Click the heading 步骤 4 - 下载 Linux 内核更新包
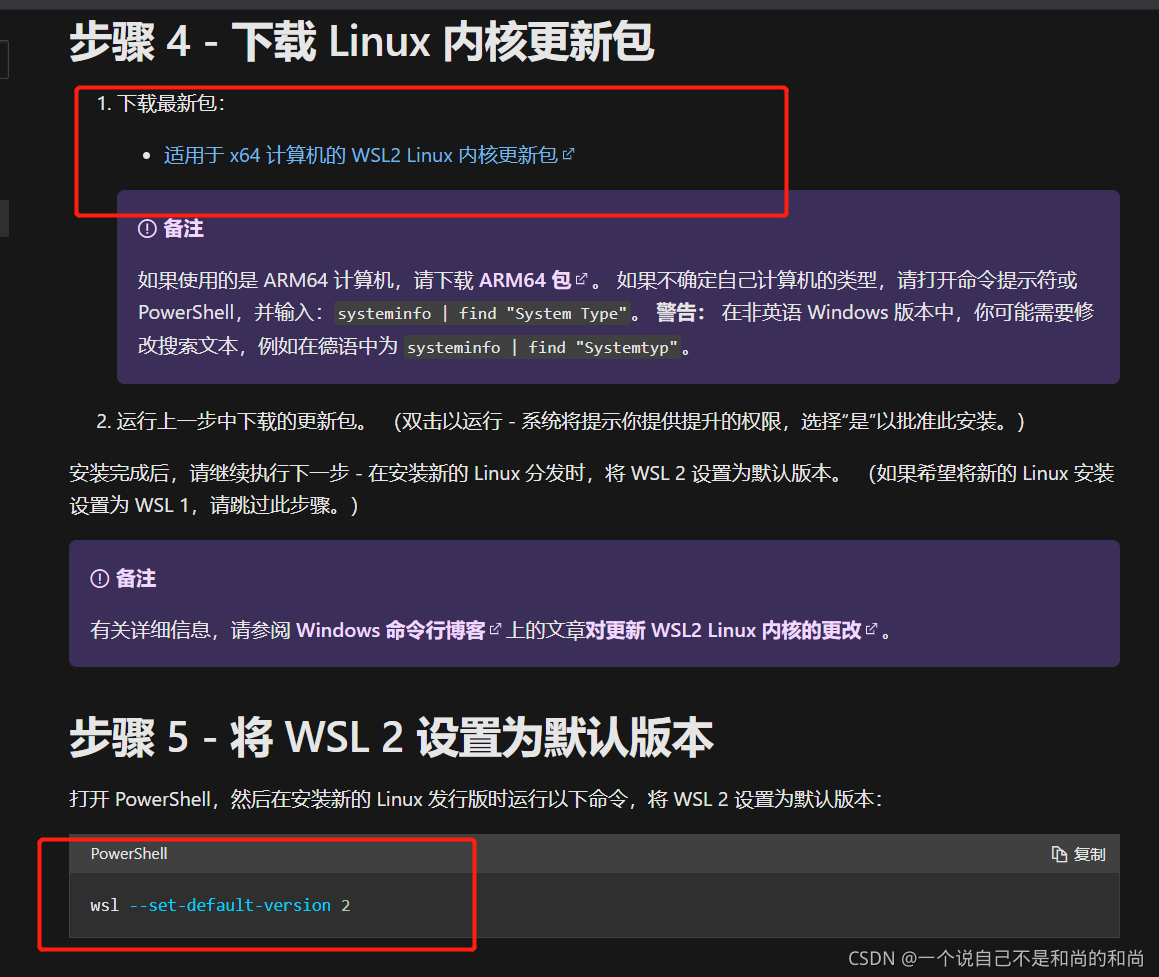Viewport: 1159px width, 977px height. click(361, 41)
